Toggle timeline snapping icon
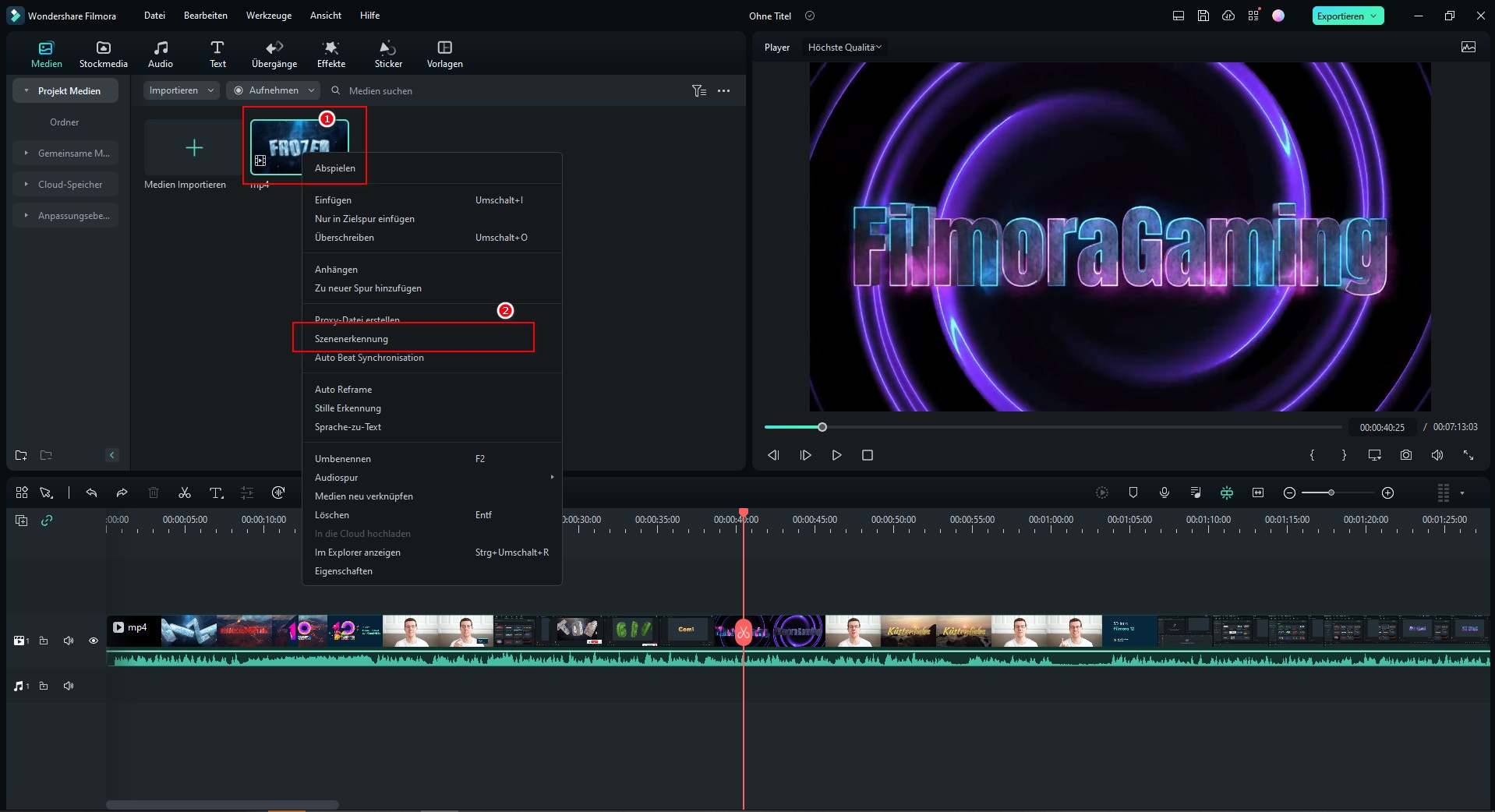The height and width of the screenshot is (812, 1495). click(x=1227, y=492)
